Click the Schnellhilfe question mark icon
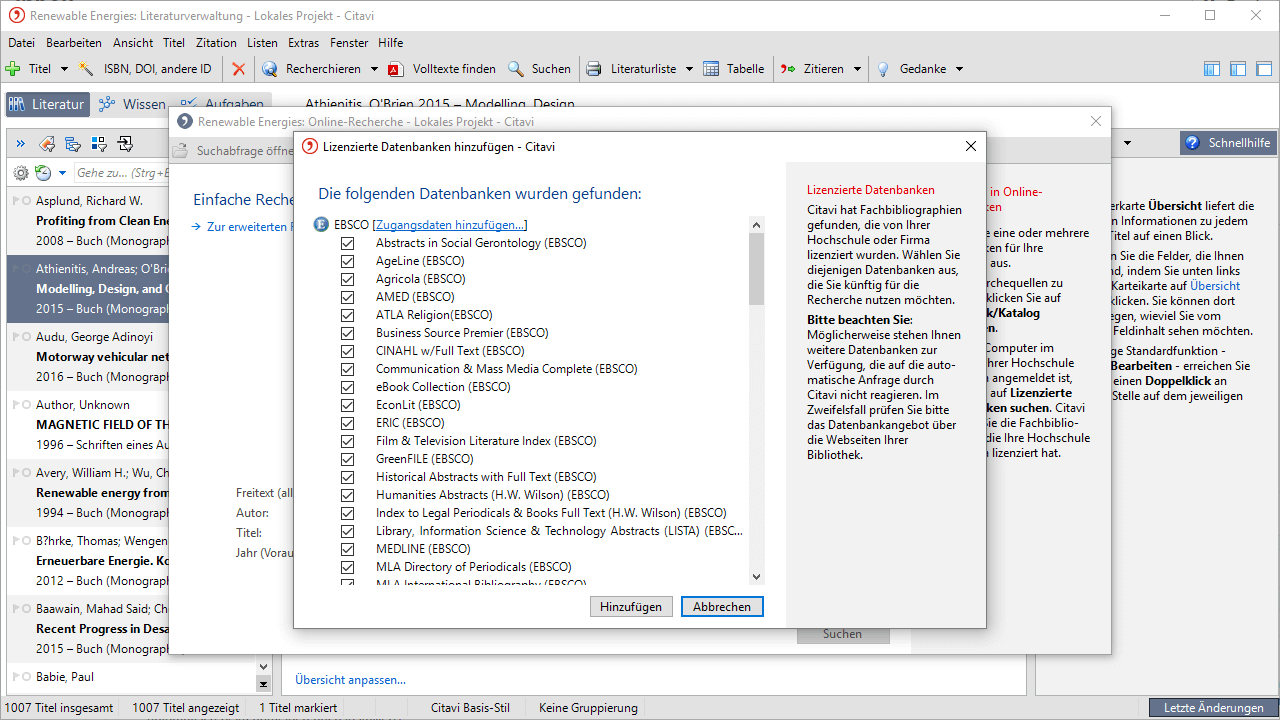The image size is (1280, 720). coord(1192,143)
